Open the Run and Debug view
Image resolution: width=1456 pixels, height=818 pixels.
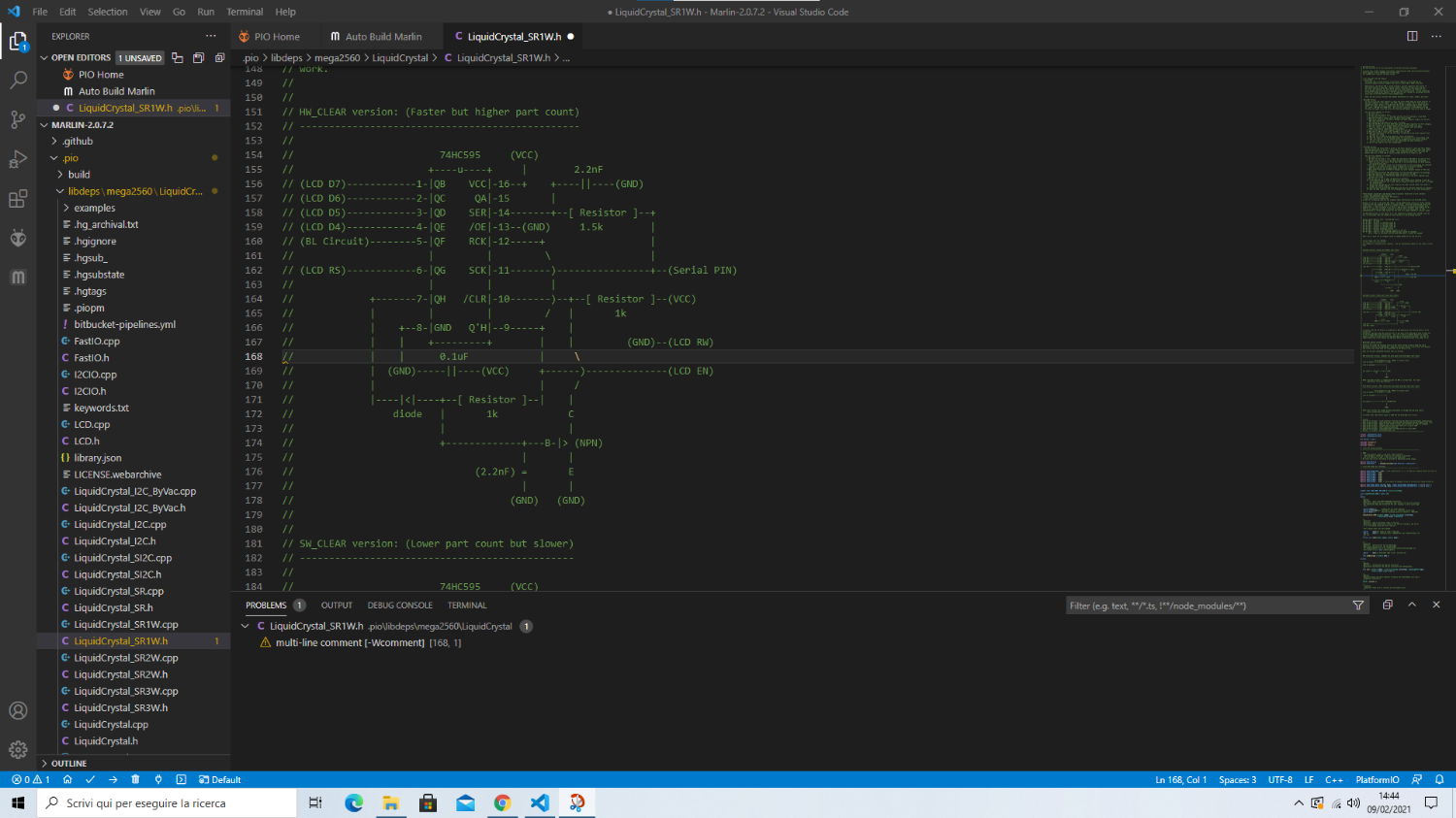pos(17,159)
